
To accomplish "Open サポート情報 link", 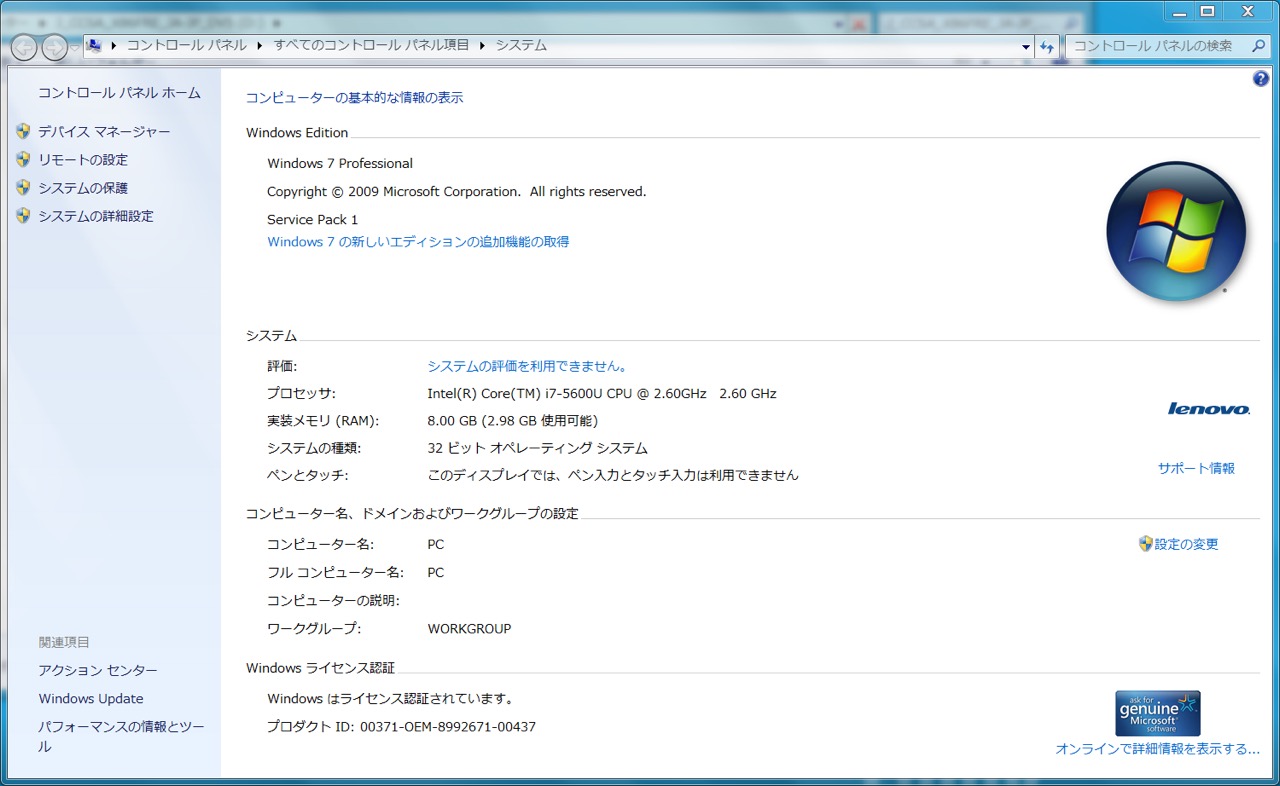I will point(1196,468).
